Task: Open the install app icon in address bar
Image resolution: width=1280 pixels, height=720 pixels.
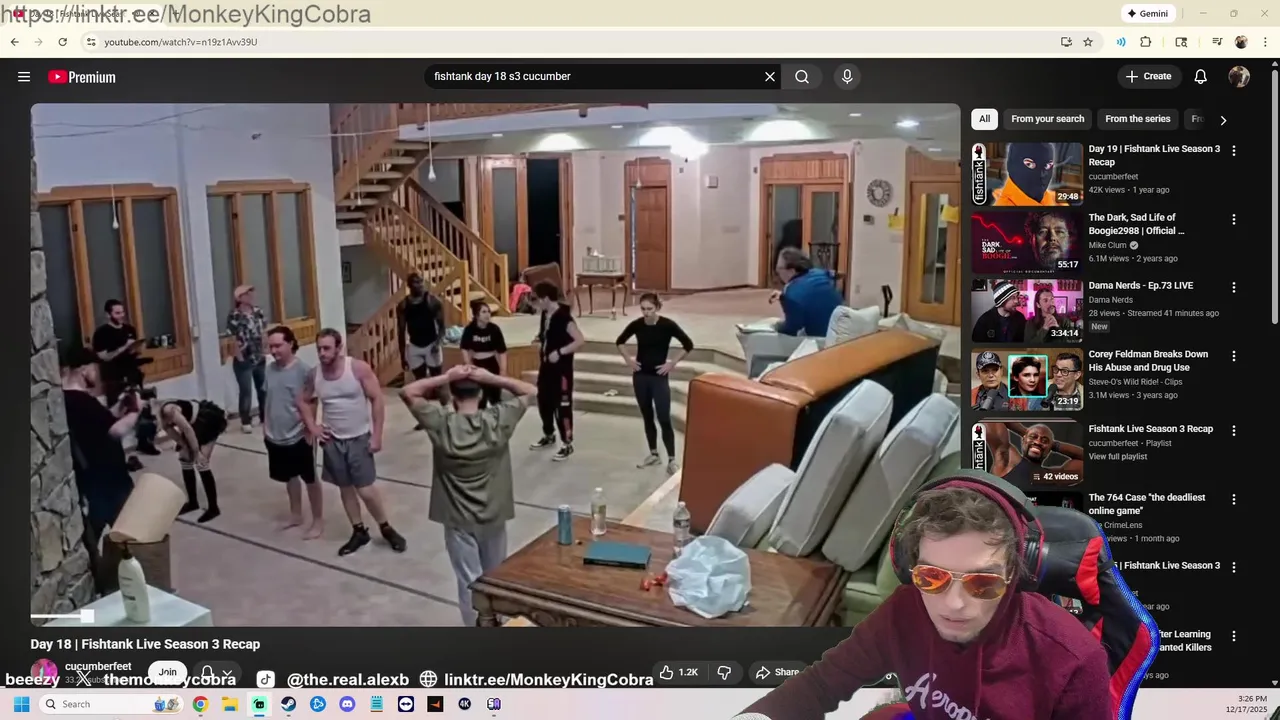Action: [1066, 42]
